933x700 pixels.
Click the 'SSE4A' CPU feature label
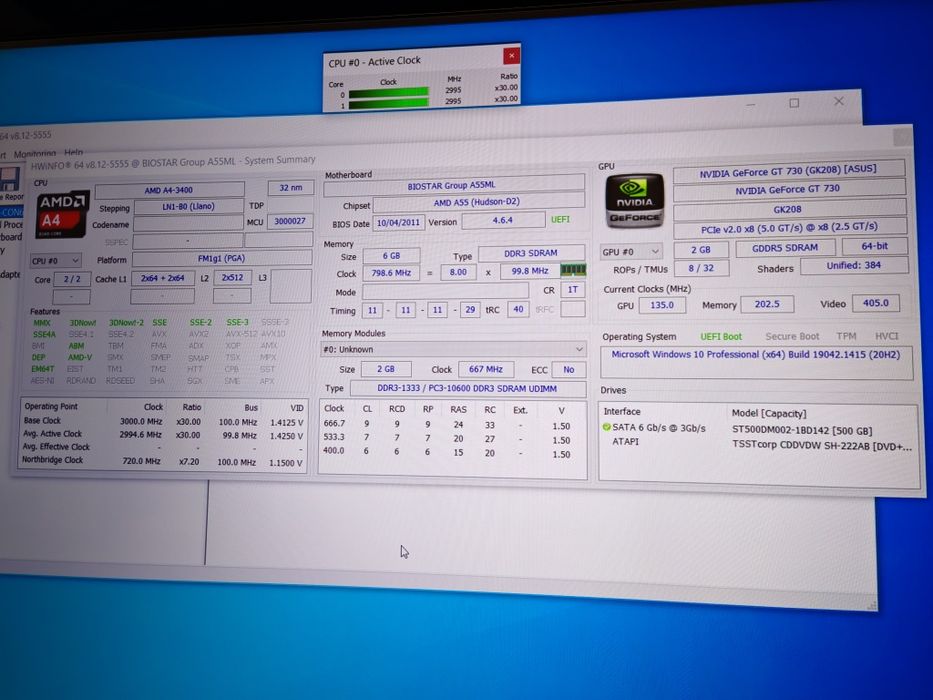[44, 335]
